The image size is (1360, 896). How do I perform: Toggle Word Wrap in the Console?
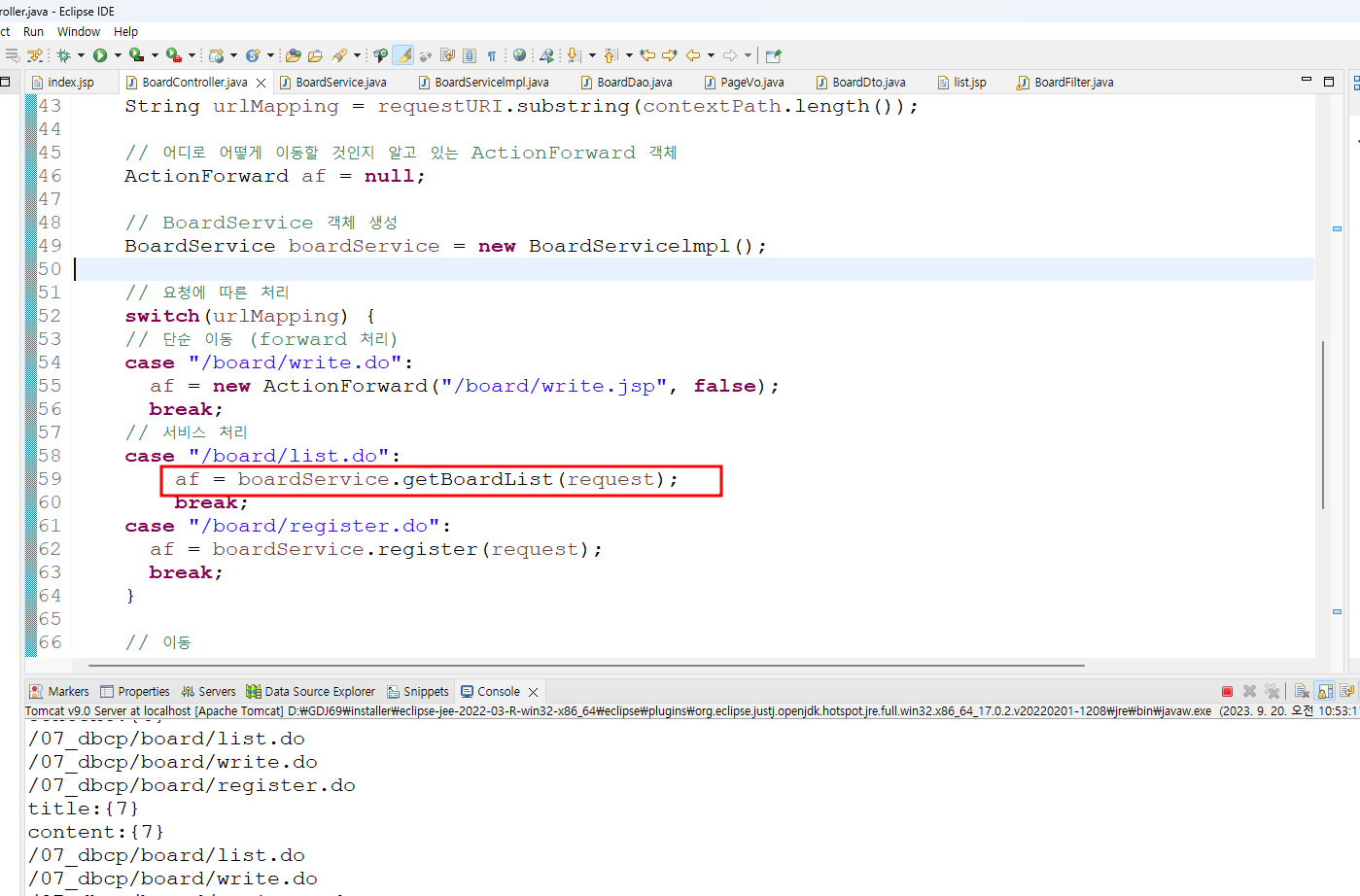(1346, 691)
